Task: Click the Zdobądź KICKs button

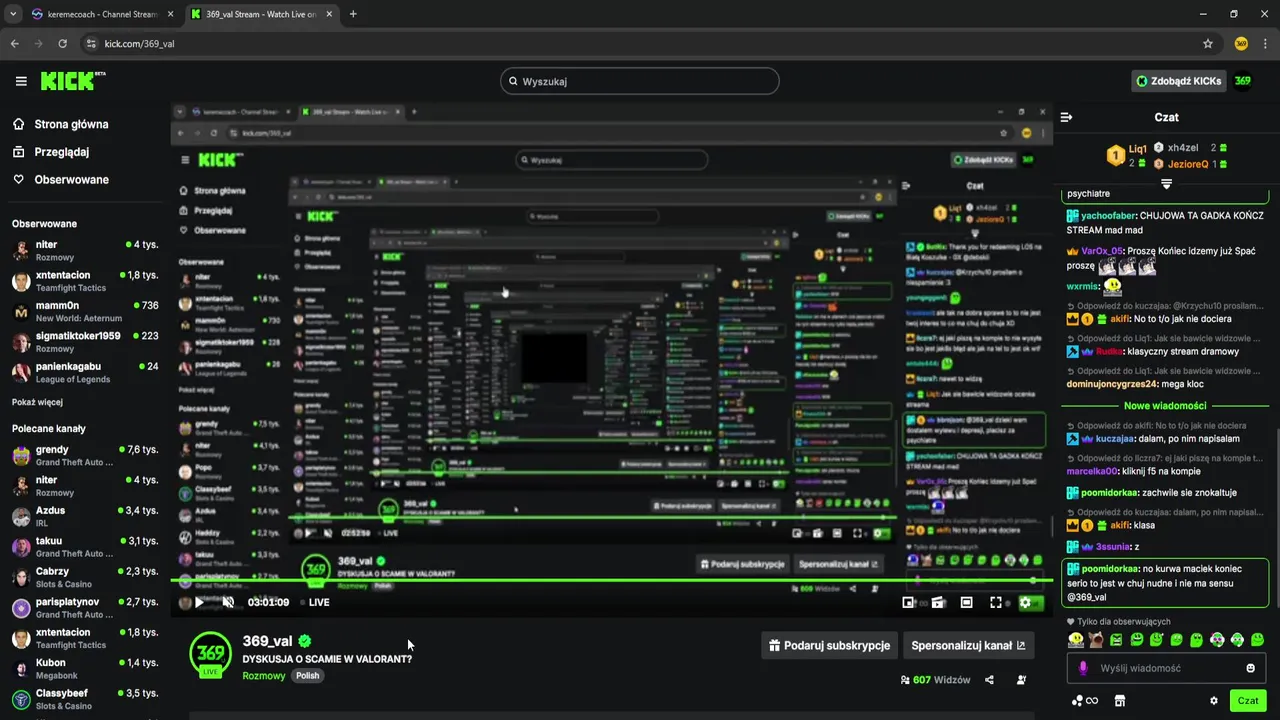Action: [x=1178, y=81]
